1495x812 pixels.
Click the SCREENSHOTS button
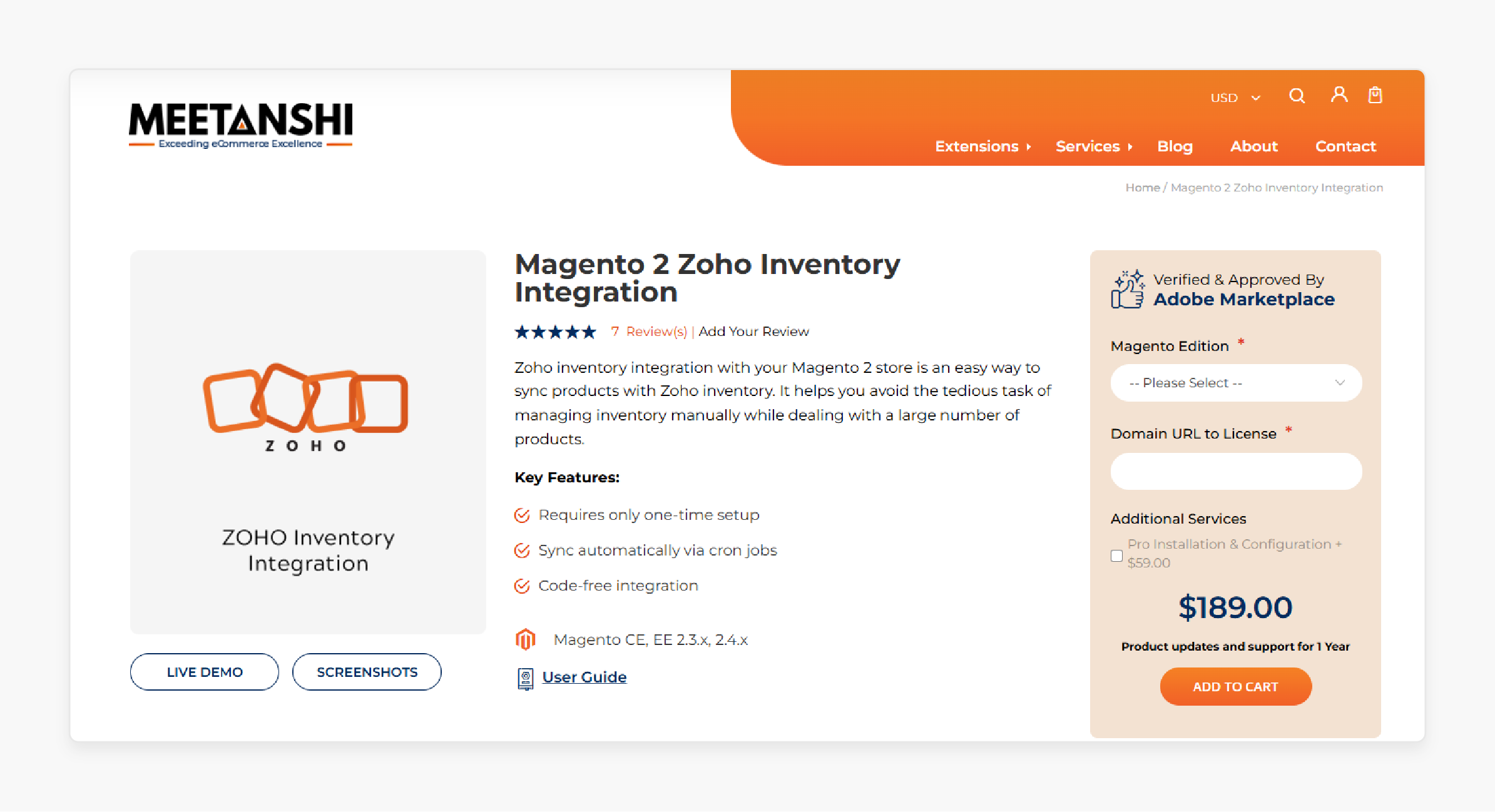(367, 672)
